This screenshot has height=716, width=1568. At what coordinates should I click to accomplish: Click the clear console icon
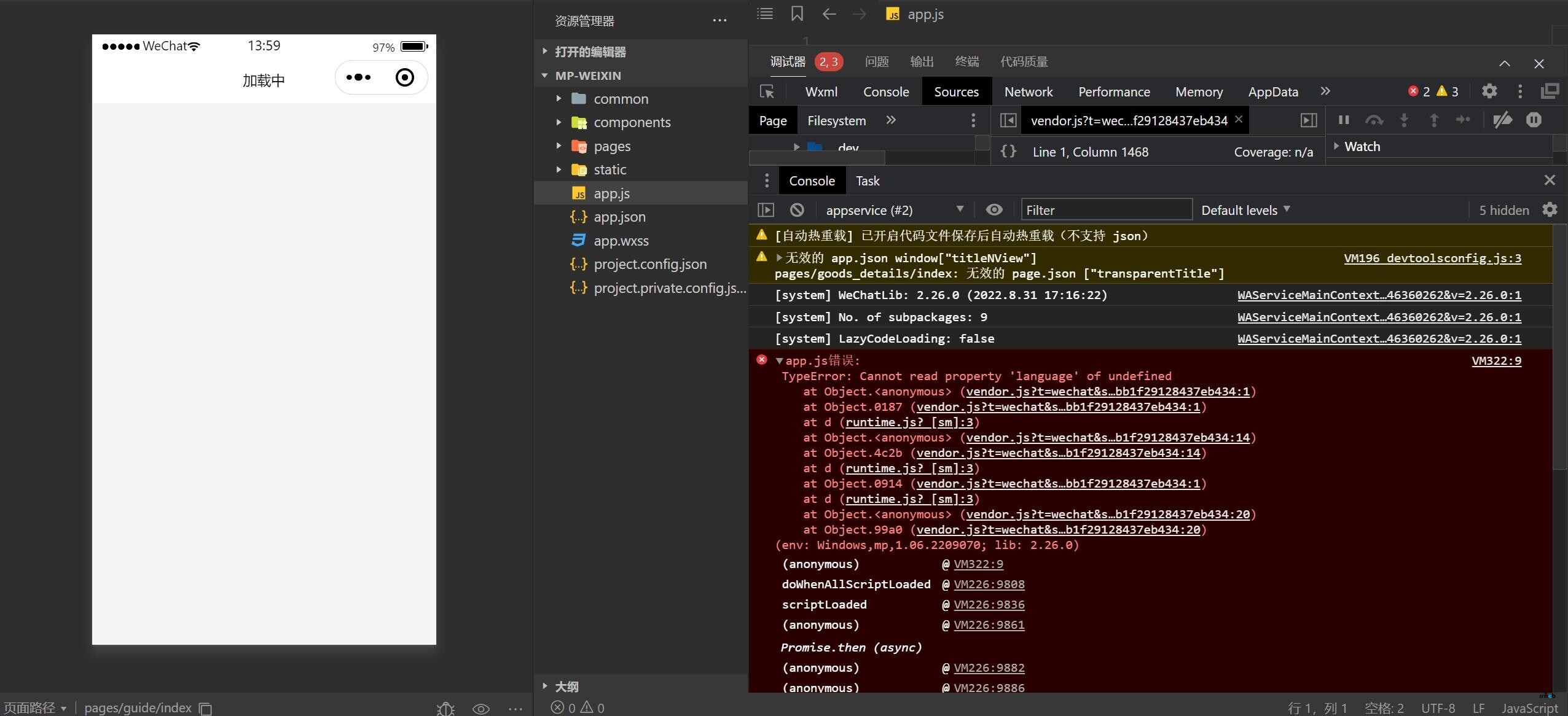pos(797,210)
